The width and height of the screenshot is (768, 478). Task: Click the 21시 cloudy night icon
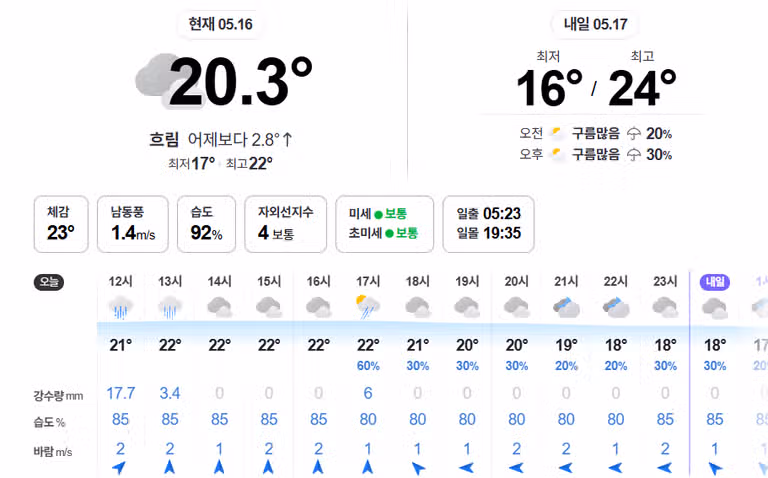pyautogui.click(x=566, y=307)
